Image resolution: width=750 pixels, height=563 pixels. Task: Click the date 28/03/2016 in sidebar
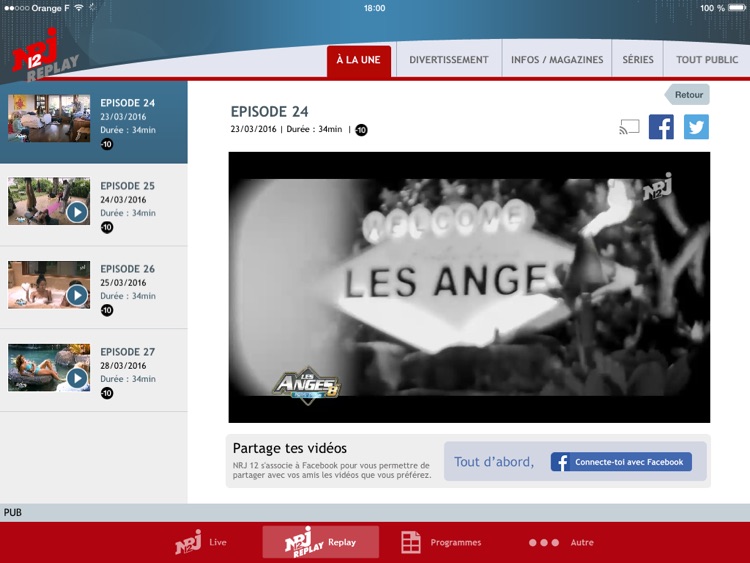point(123,365)
